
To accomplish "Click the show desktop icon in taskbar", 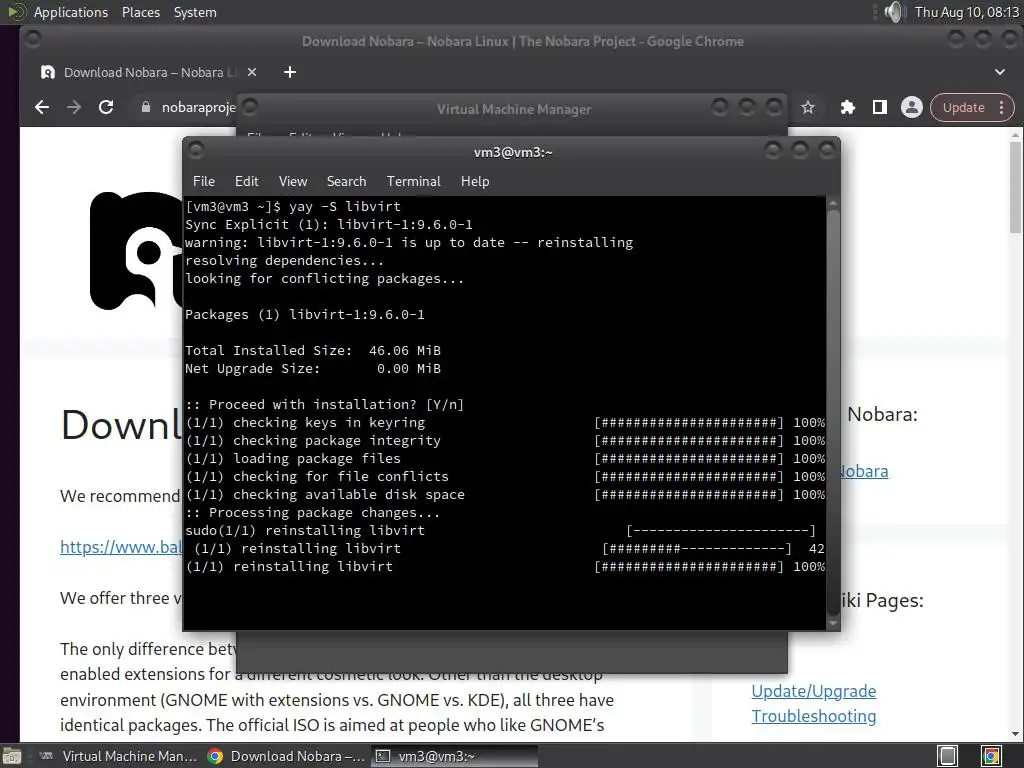I will pos(11,756).
